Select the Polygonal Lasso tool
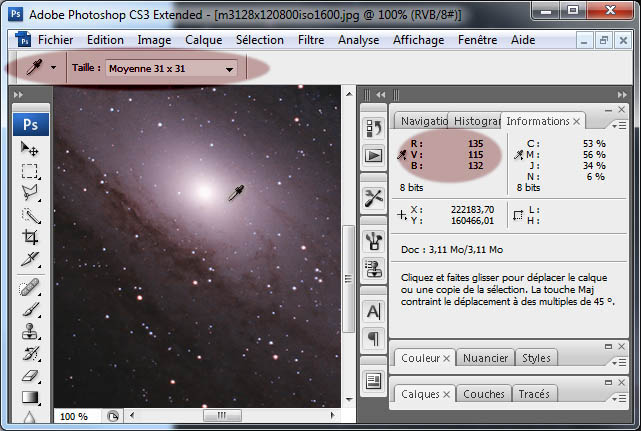The height and width of the screenshot is (431, 641). click(x=30, y=193)
